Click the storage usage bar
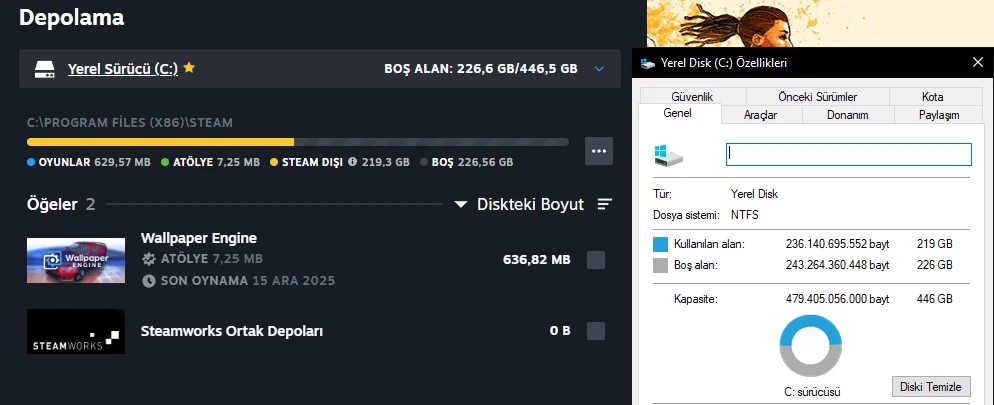The height and width of the screenshot is (405, 994). [x=298, y=142]
